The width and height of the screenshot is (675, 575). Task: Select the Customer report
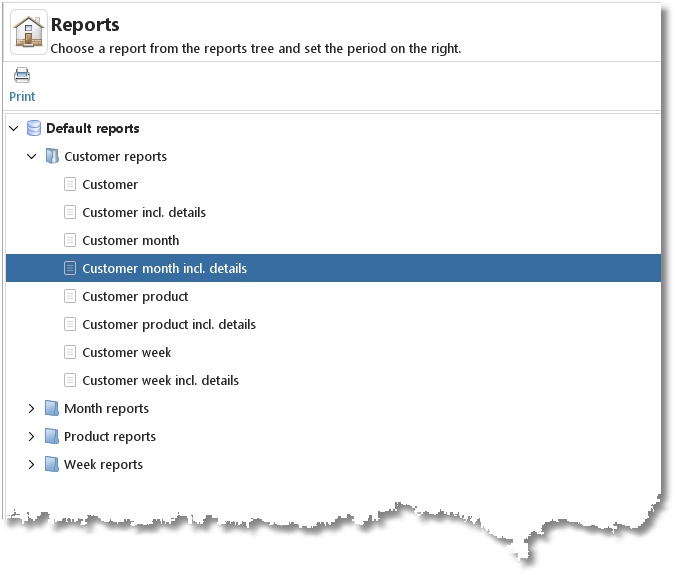pyautogui.click(x=110, y=184)
